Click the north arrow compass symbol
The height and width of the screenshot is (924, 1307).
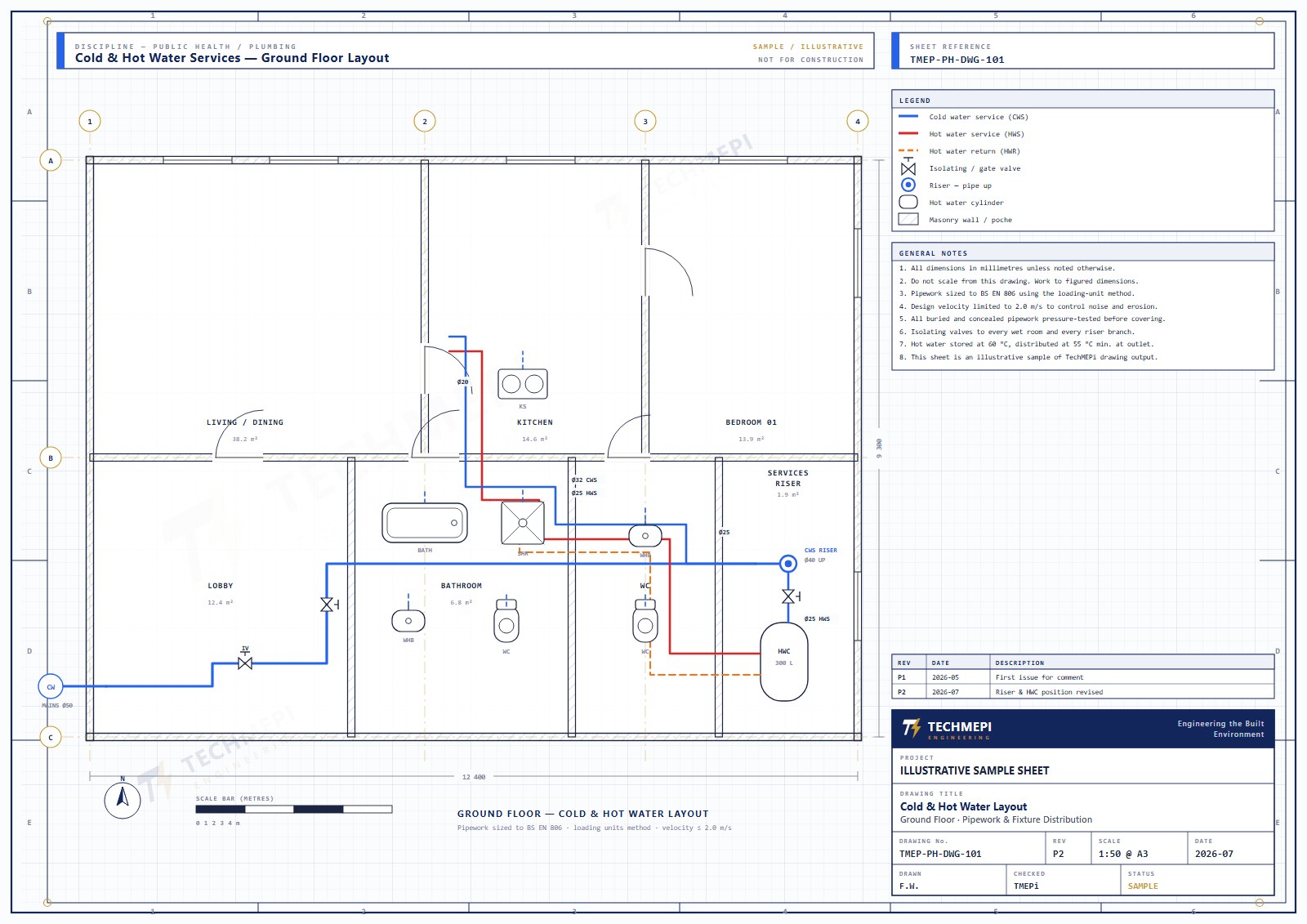click(x=123, y=800)
